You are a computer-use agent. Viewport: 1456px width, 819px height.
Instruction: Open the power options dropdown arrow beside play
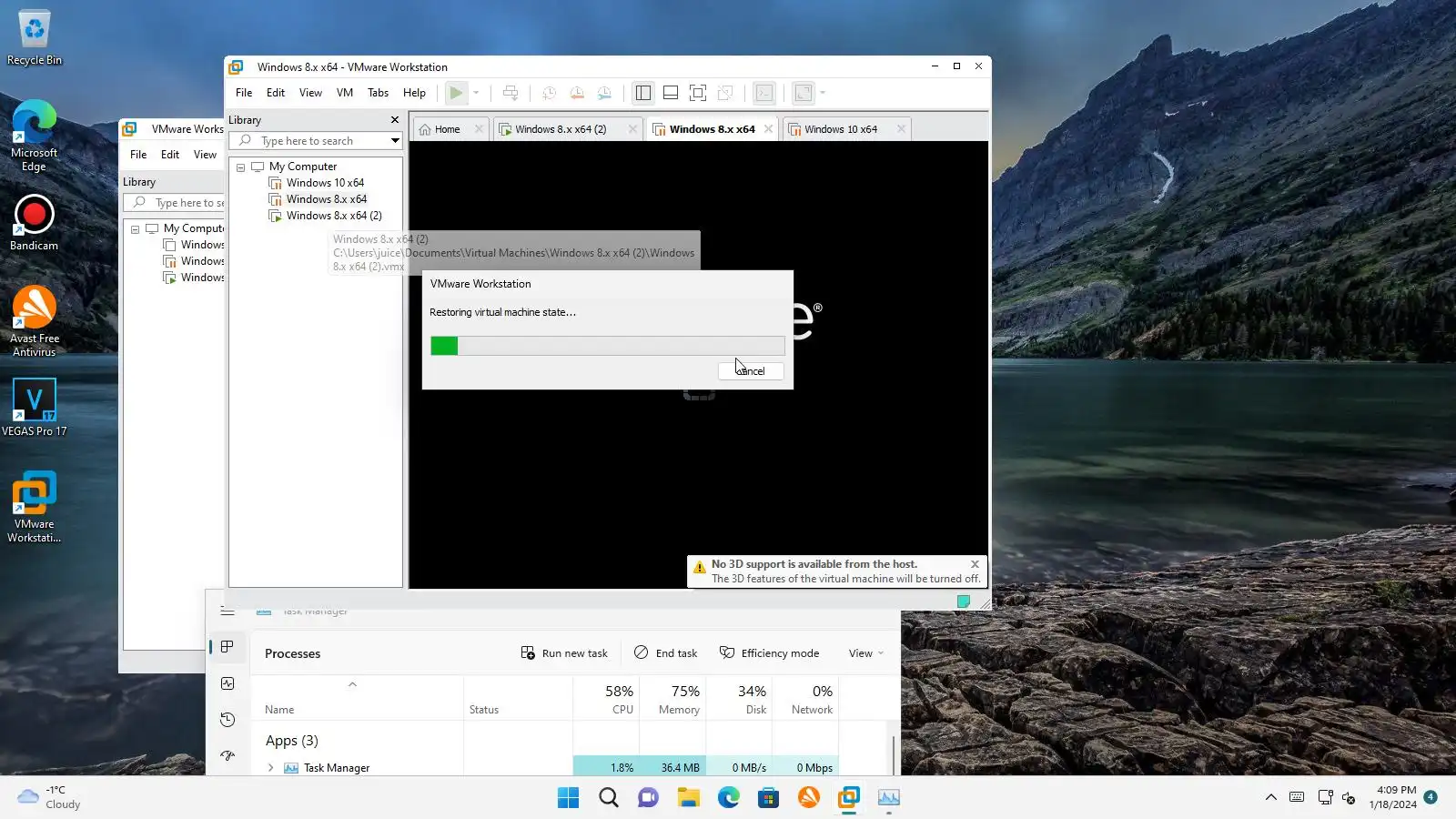point(476,93)
